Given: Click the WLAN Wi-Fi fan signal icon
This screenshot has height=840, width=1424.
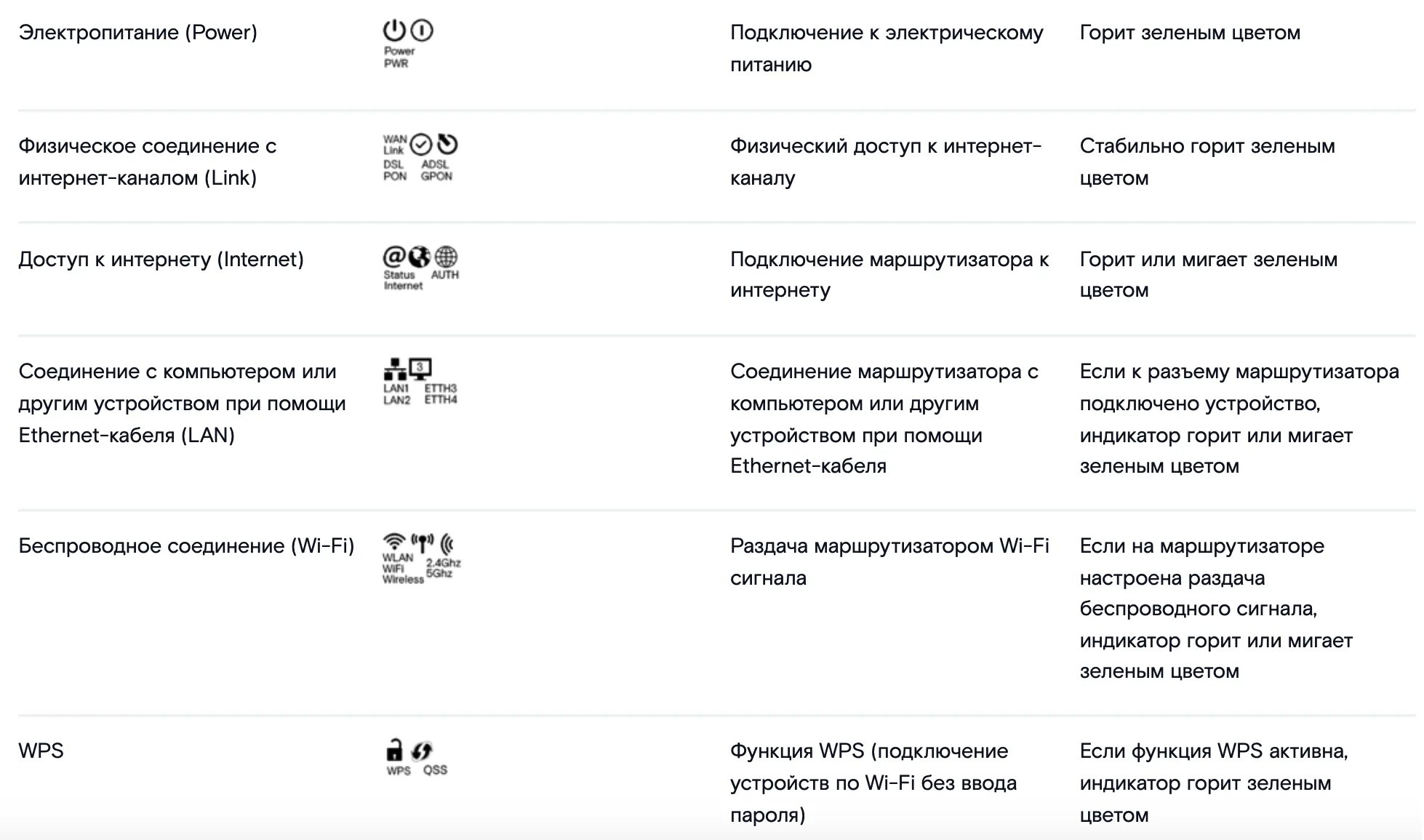Looking at the screenshot, I should [393, 543].
